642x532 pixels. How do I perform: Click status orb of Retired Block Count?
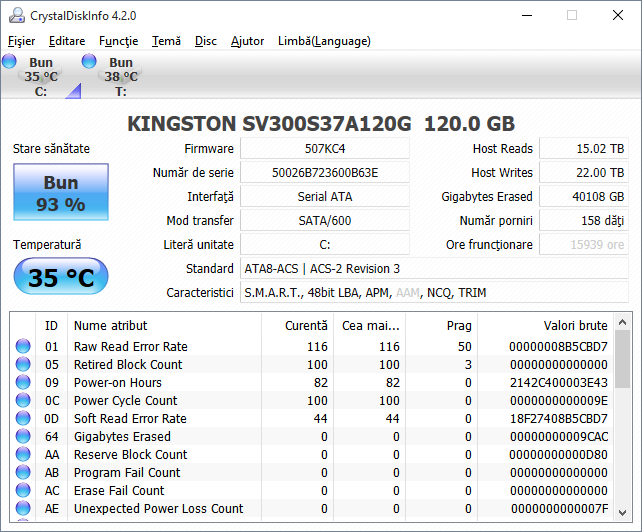point(23,364)
